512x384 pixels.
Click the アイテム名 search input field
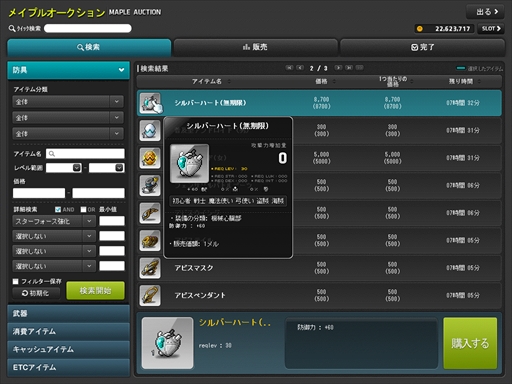tap(85, 154)
